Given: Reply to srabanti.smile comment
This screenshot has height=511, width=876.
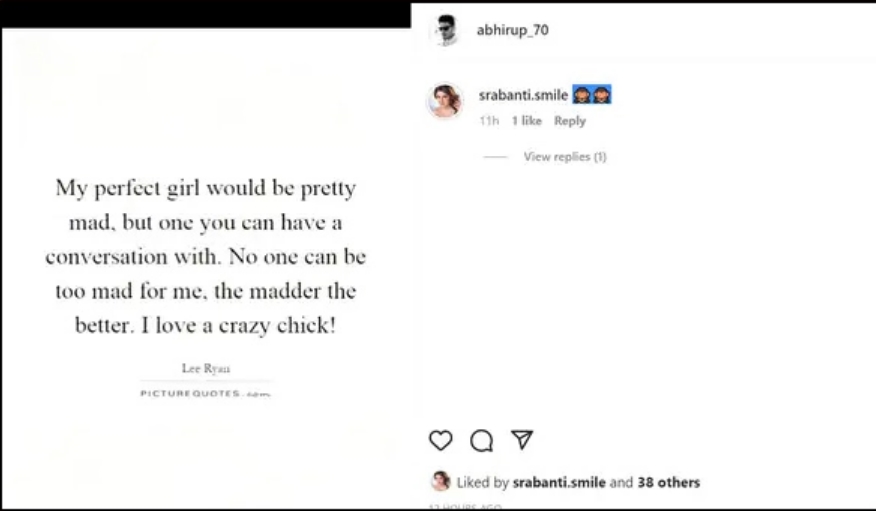Looking at the screenshot, I should click(x=570, y=121).
